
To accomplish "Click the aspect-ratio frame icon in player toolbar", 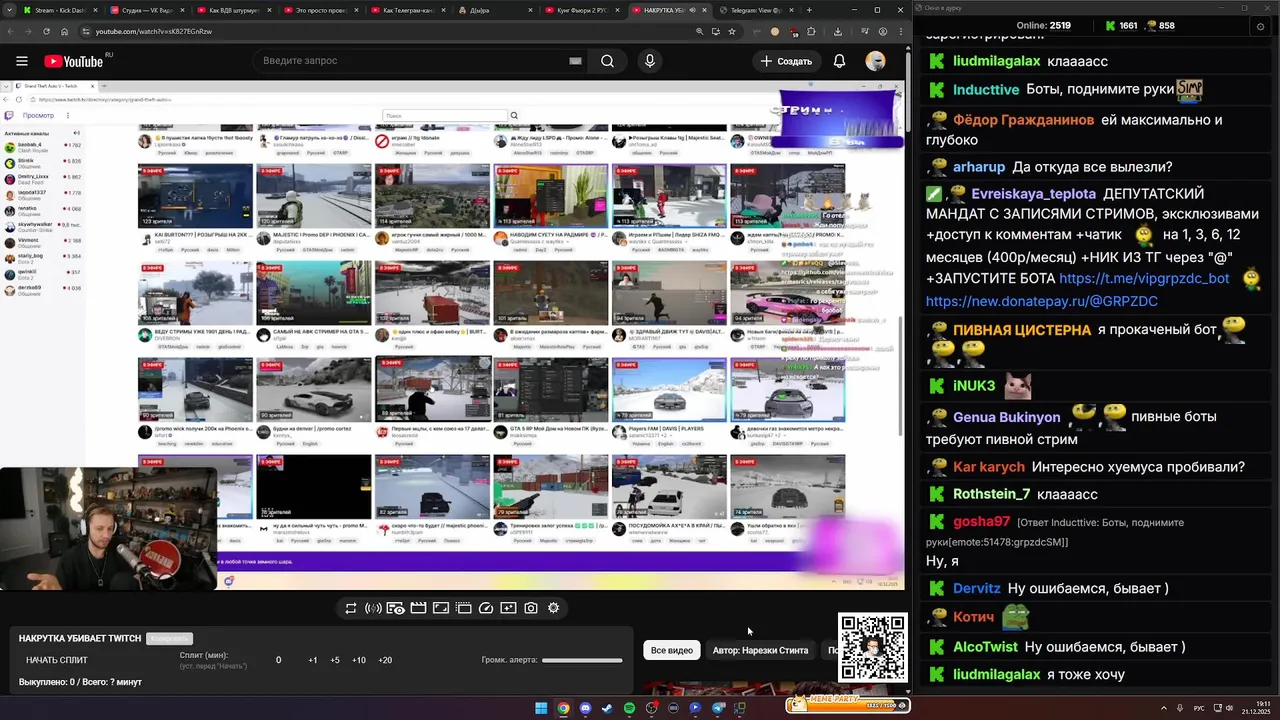I will point(441,608).
